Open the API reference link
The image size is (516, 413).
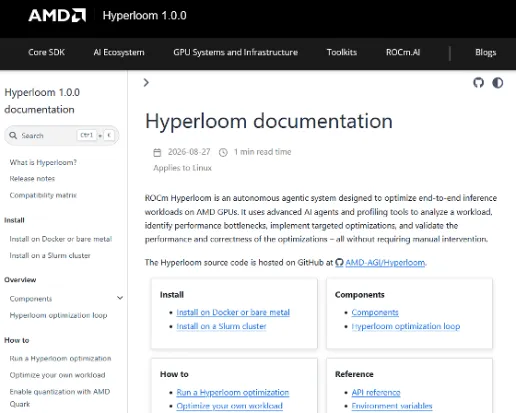(376, 392)
